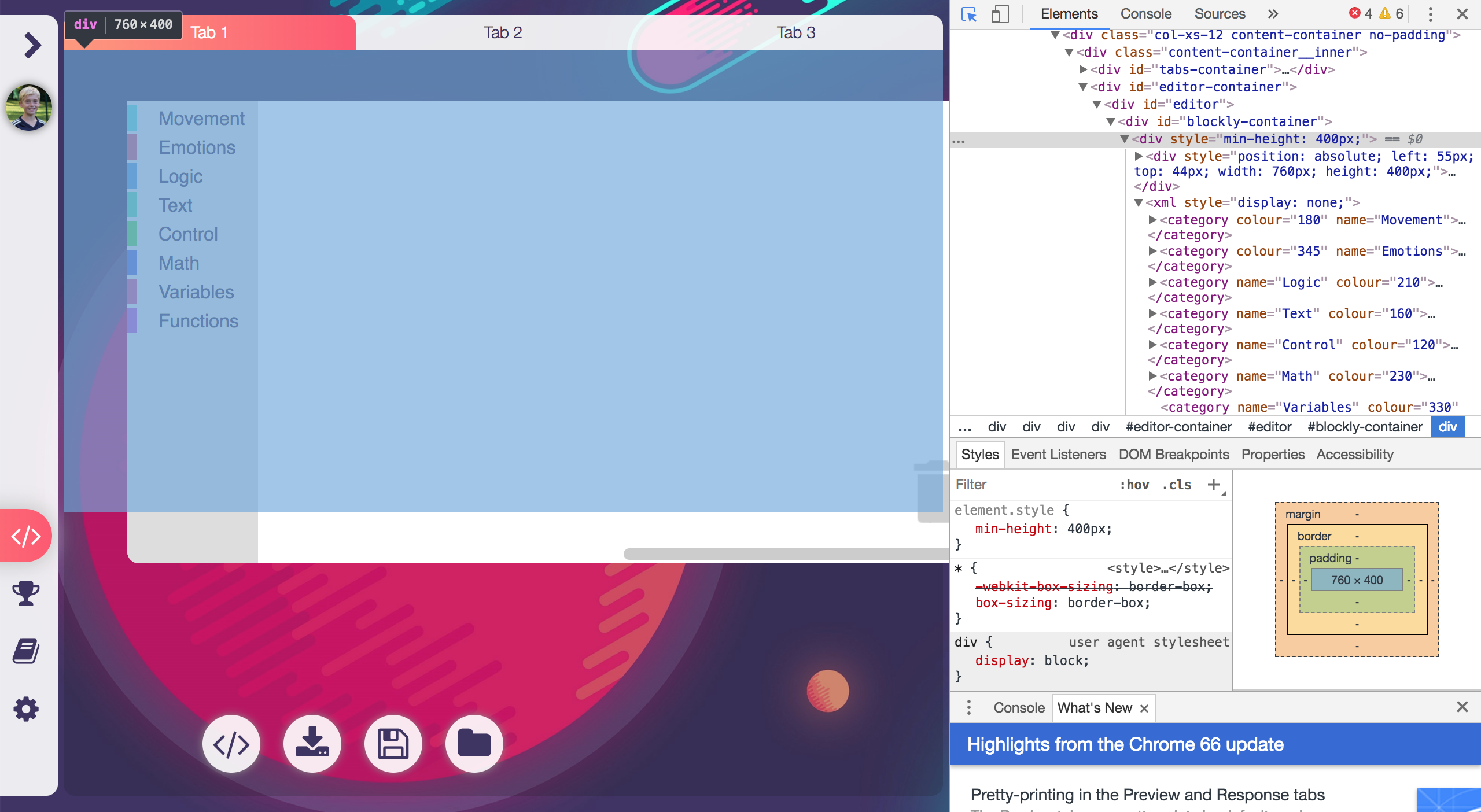The image size is (1481, 812).
Task: Expand the tabs-container div node
Action: (x=1084, y=69)
